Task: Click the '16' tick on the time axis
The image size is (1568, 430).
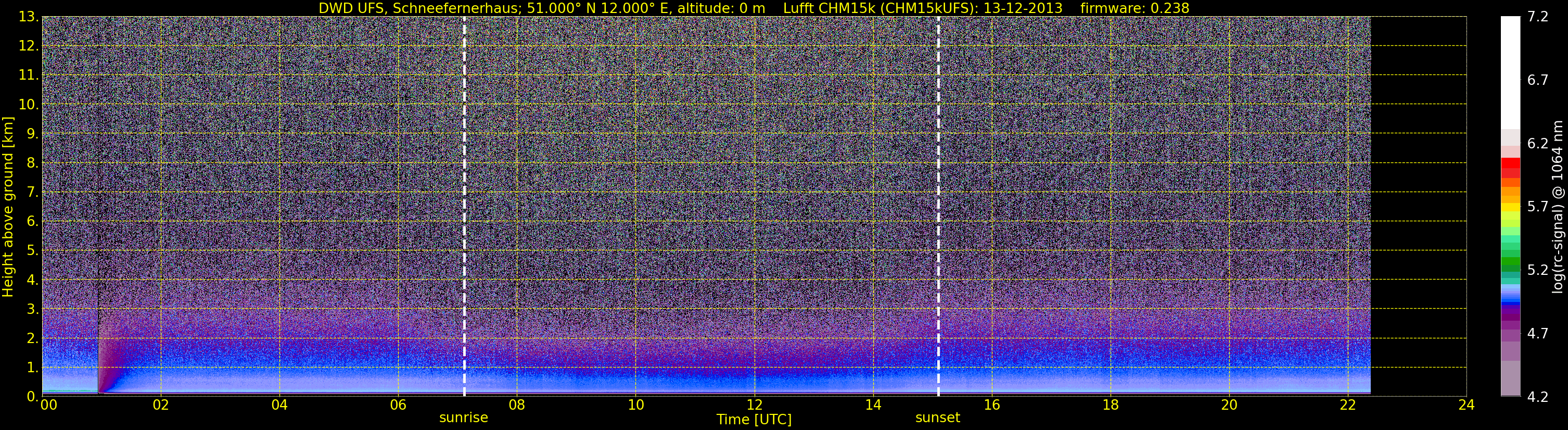Action: [991, 405]
